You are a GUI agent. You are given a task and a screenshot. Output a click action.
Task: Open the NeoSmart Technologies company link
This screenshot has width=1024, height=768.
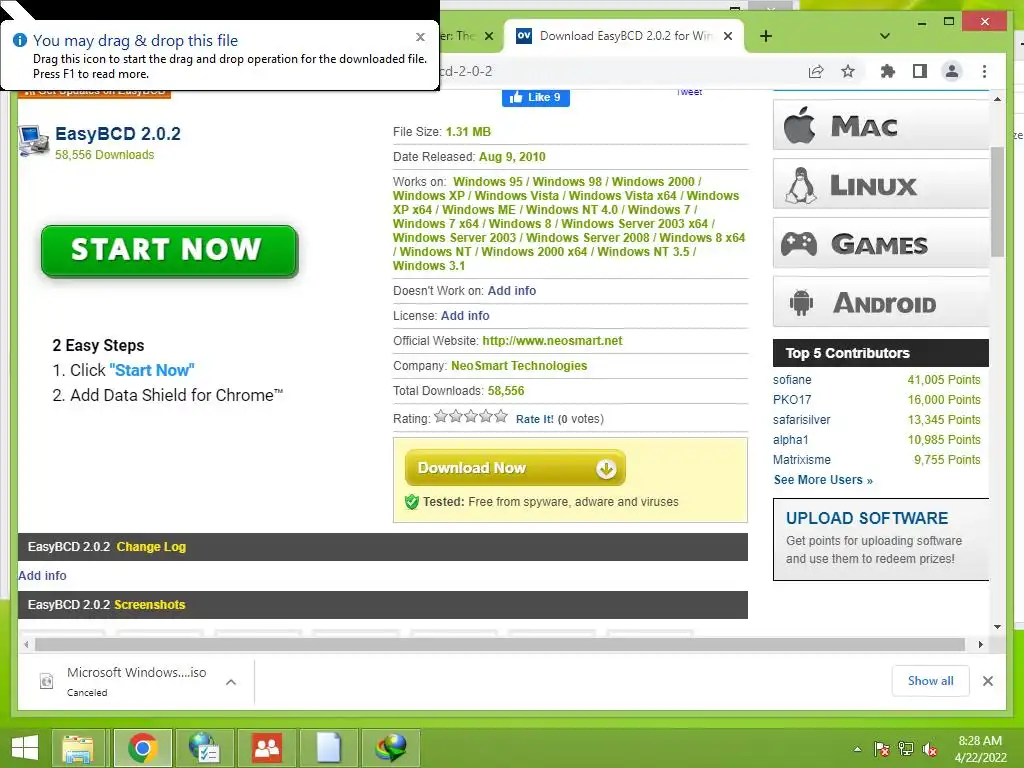(519, 366)
